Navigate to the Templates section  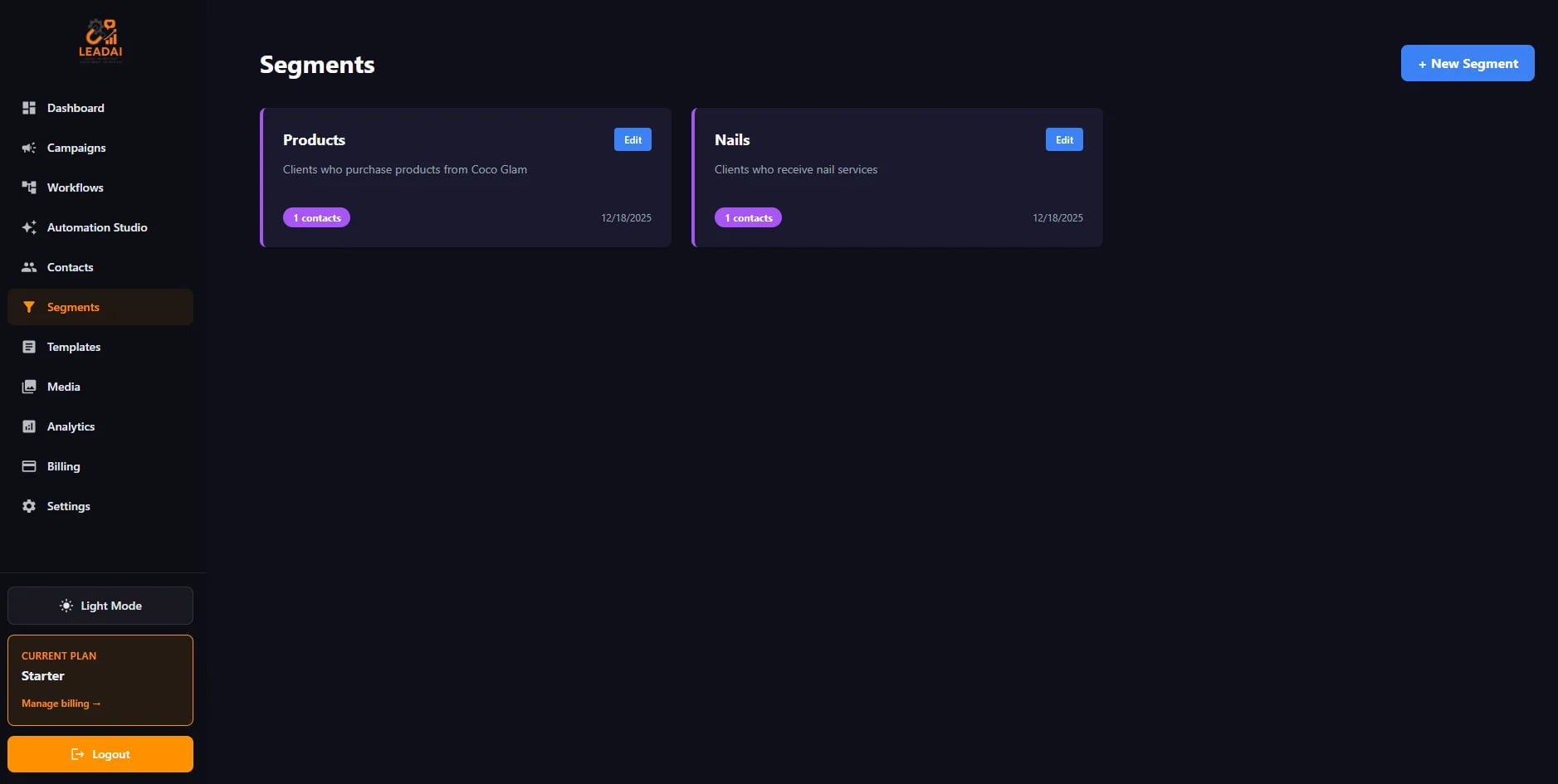tap(74, 347)
